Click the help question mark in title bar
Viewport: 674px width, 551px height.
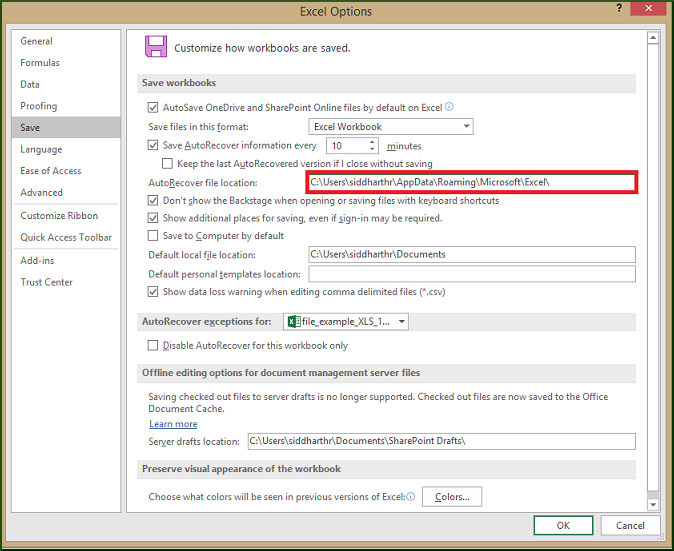pos(619,8)
